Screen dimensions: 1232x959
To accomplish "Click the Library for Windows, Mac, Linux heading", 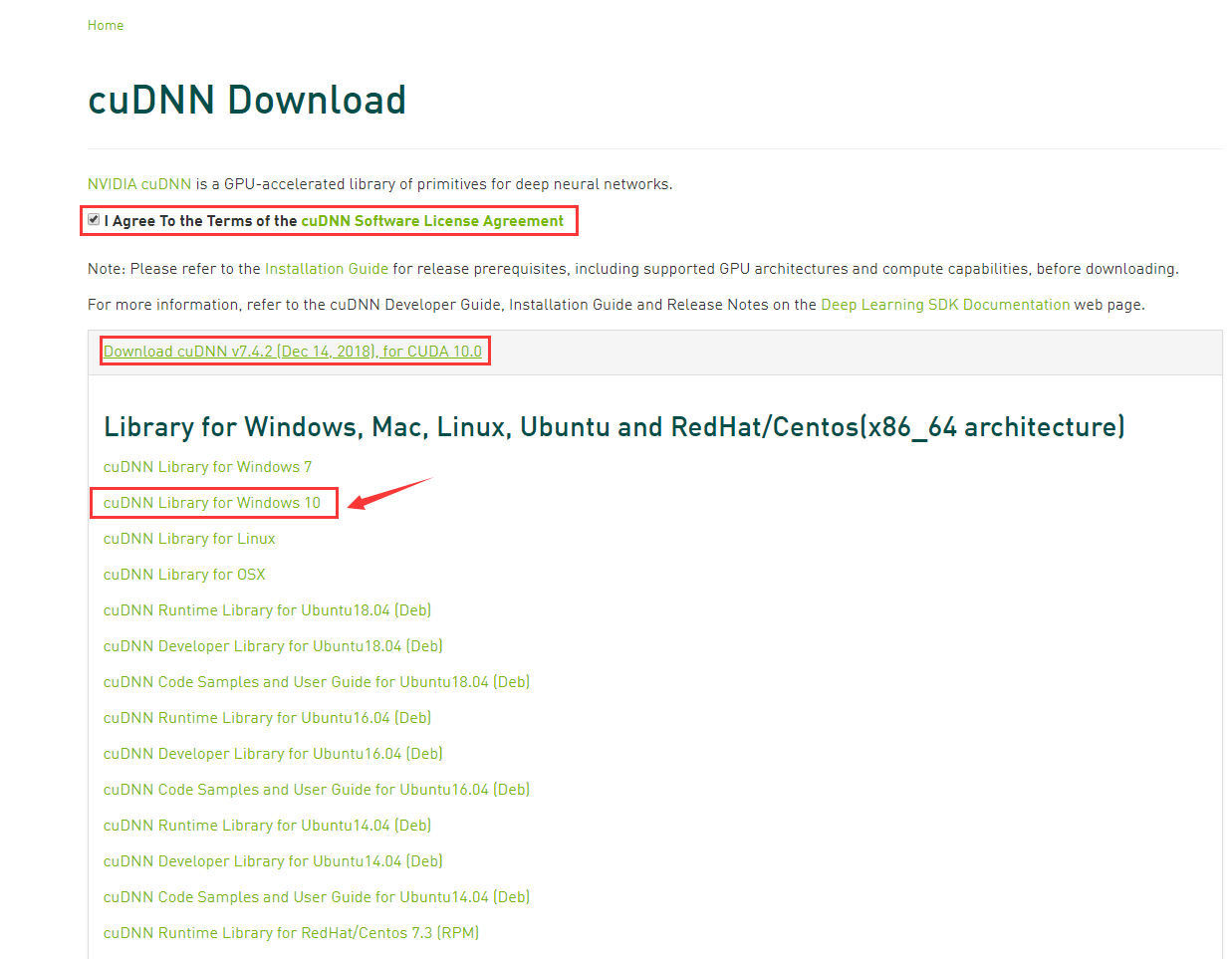I will click(615, 427).
